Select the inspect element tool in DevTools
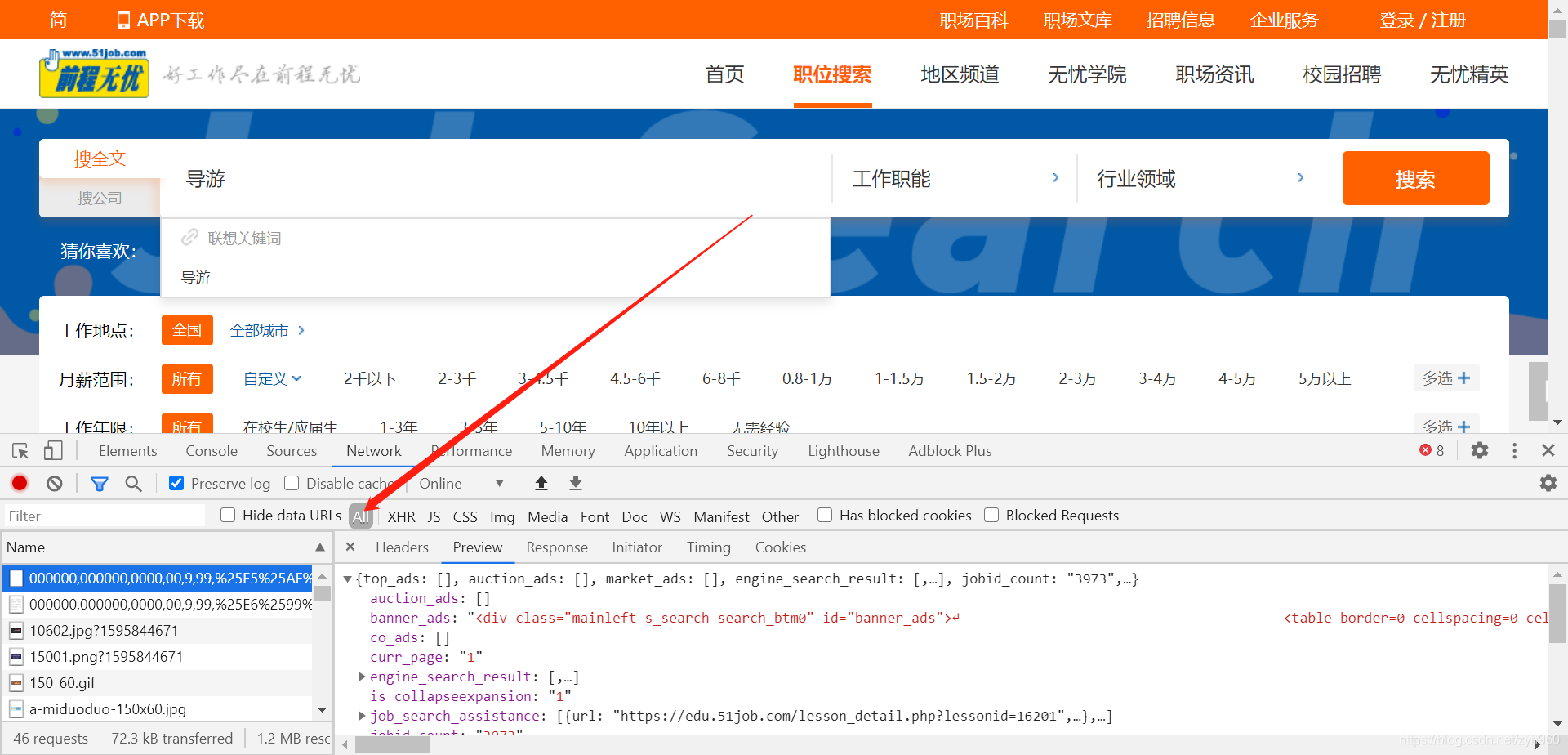This screenshot has height=755, width=1568. tap(20, 450)
